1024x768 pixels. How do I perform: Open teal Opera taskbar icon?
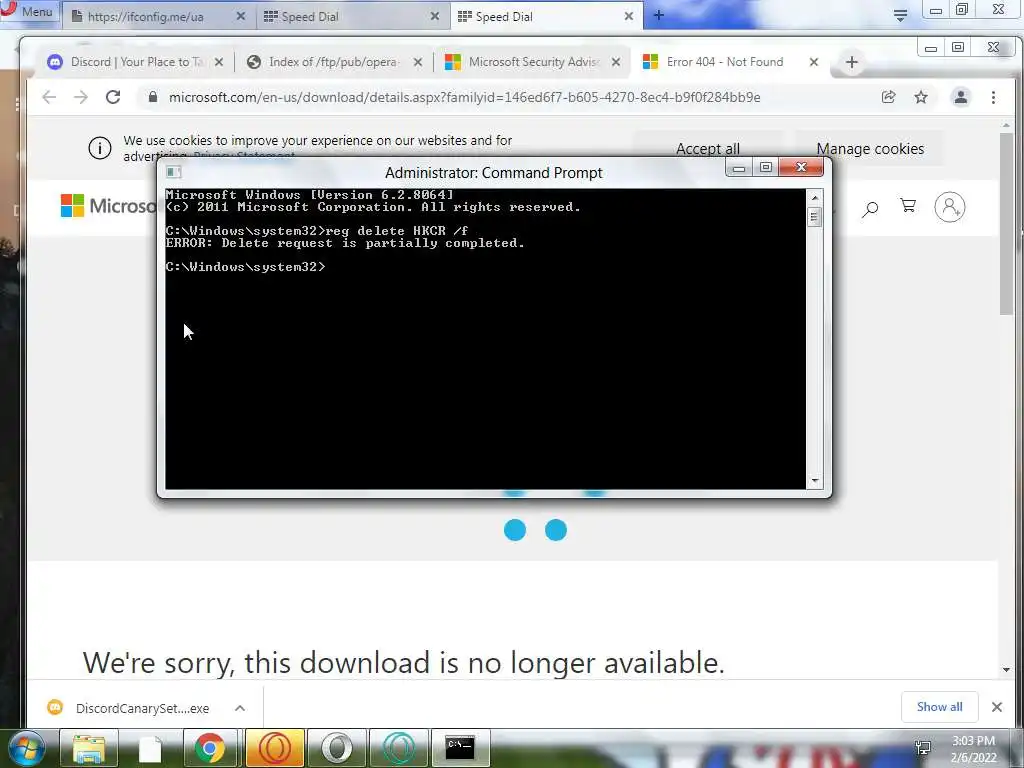pos(398,748)
